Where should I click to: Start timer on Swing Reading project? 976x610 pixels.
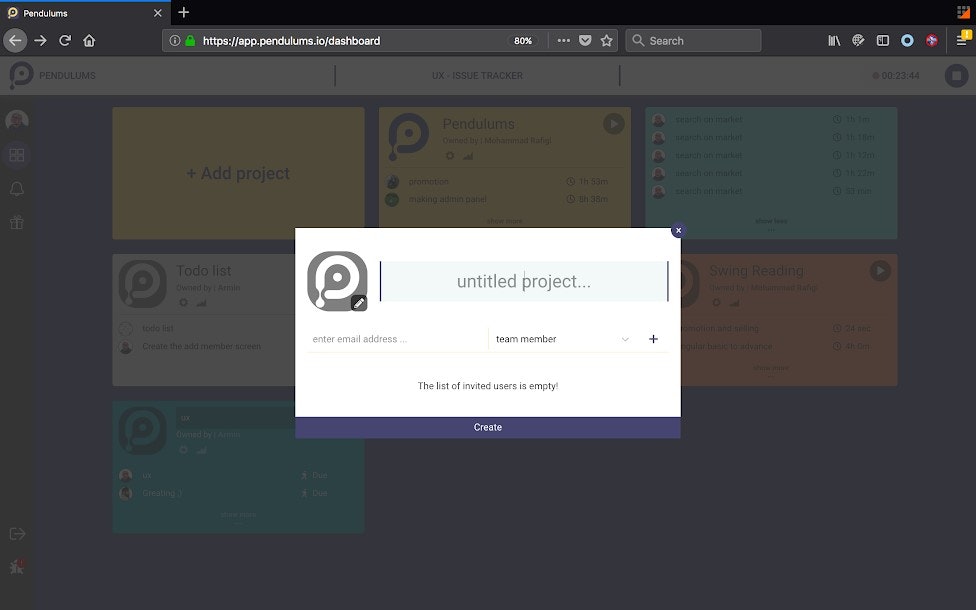pos(880,271)
